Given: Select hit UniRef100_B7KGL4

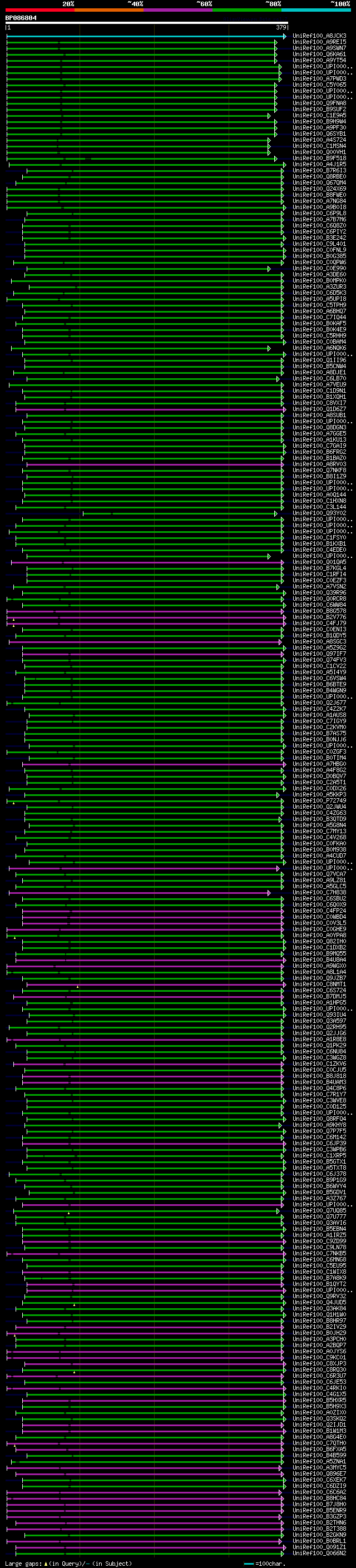Looking at the screenshot, I should [x=319, y=568].
